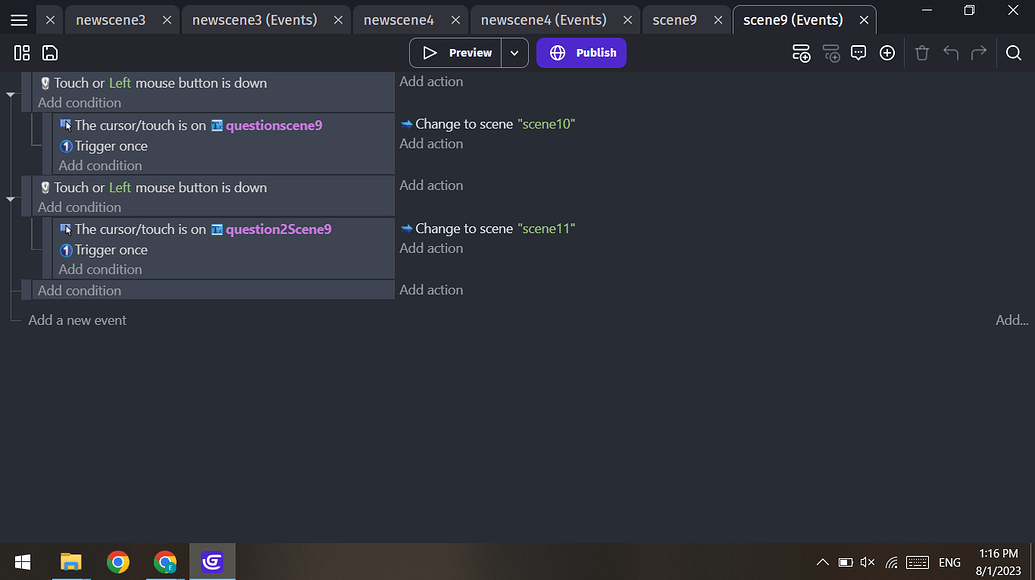
Task: Switch to newscene3 (Events) tab
Action: pos(255,20)
